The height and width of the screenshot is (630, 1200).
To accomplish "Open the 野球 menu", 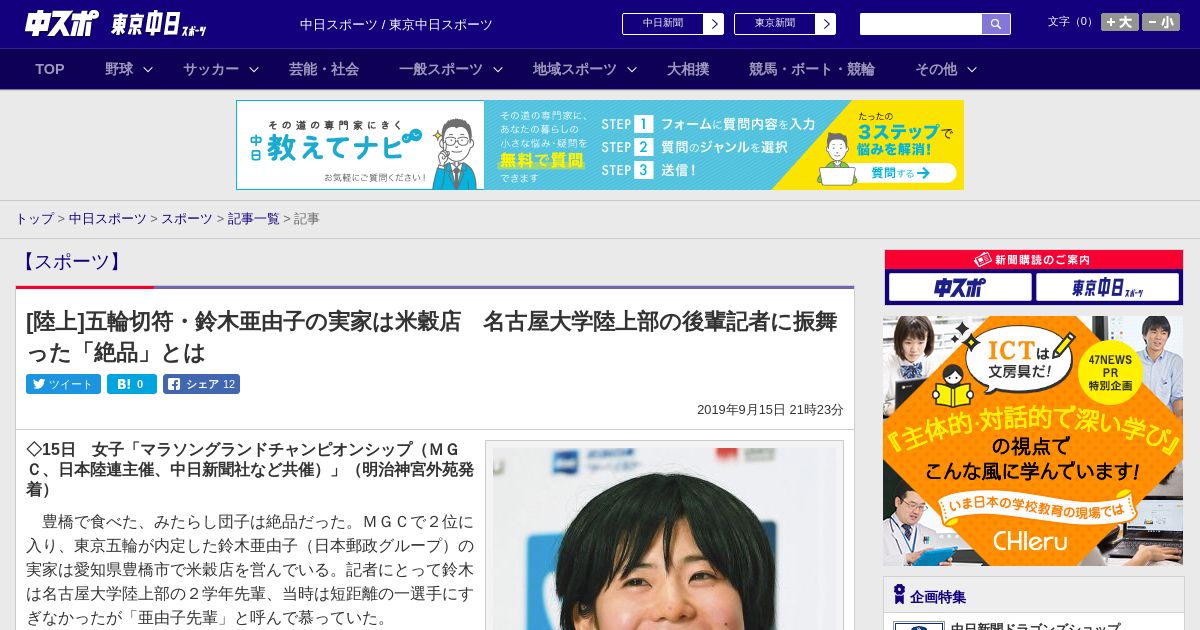I will 119,69.
